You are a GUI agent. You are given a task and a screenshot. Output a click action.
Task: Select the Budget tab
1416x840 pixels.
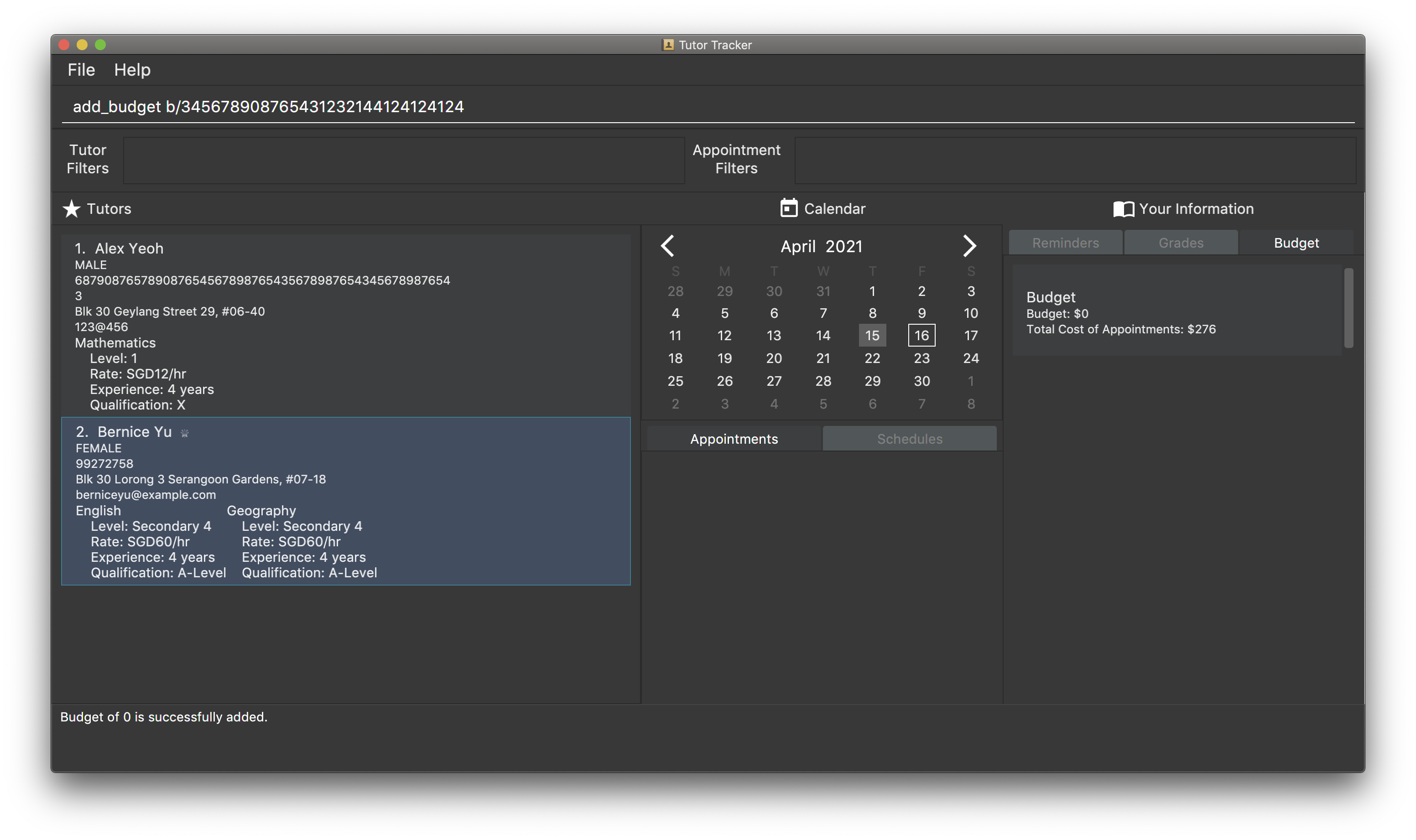pos(1296,243)
